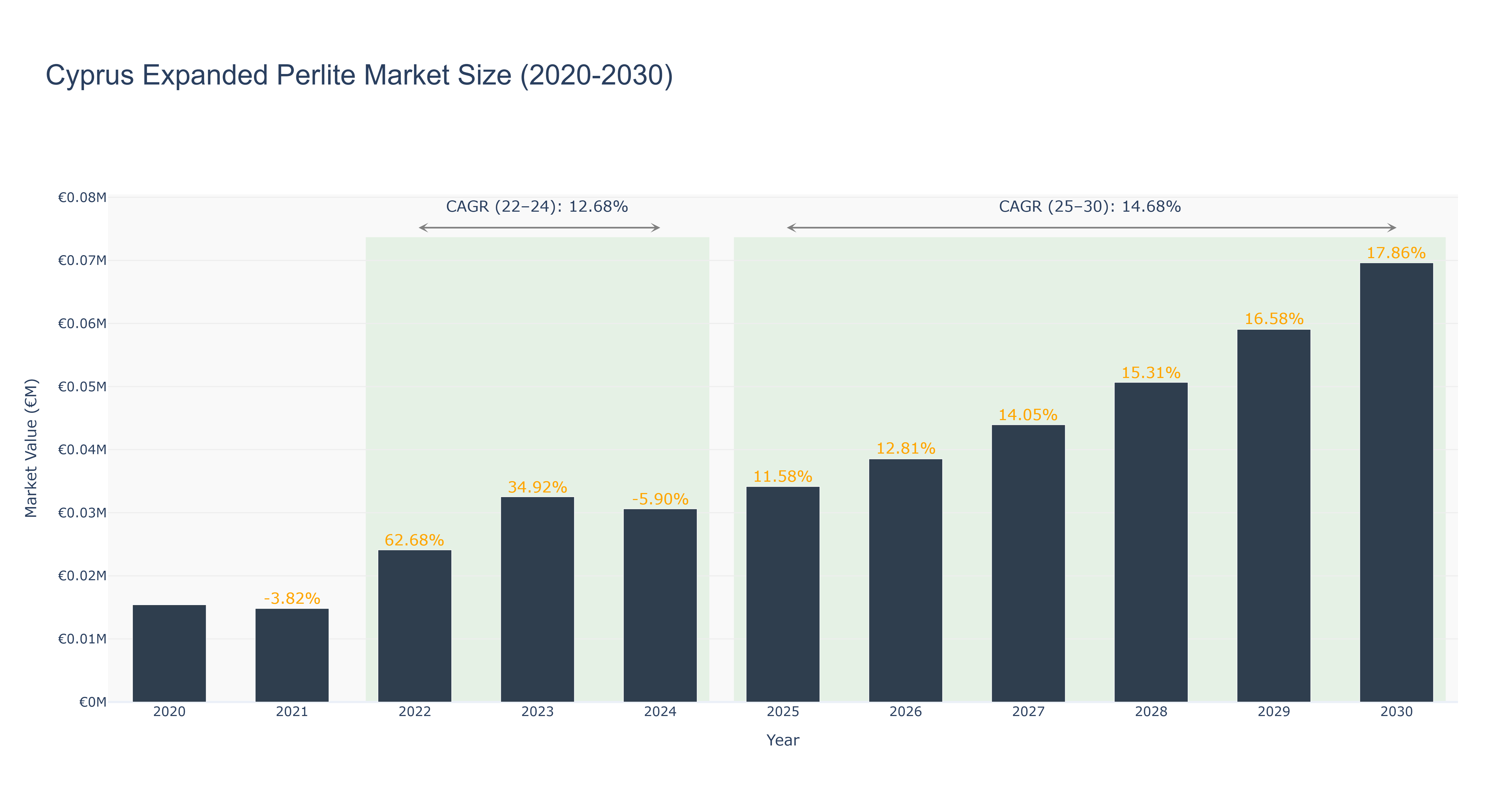Click the €0.06M y-axis tick label

pos(82,324)
